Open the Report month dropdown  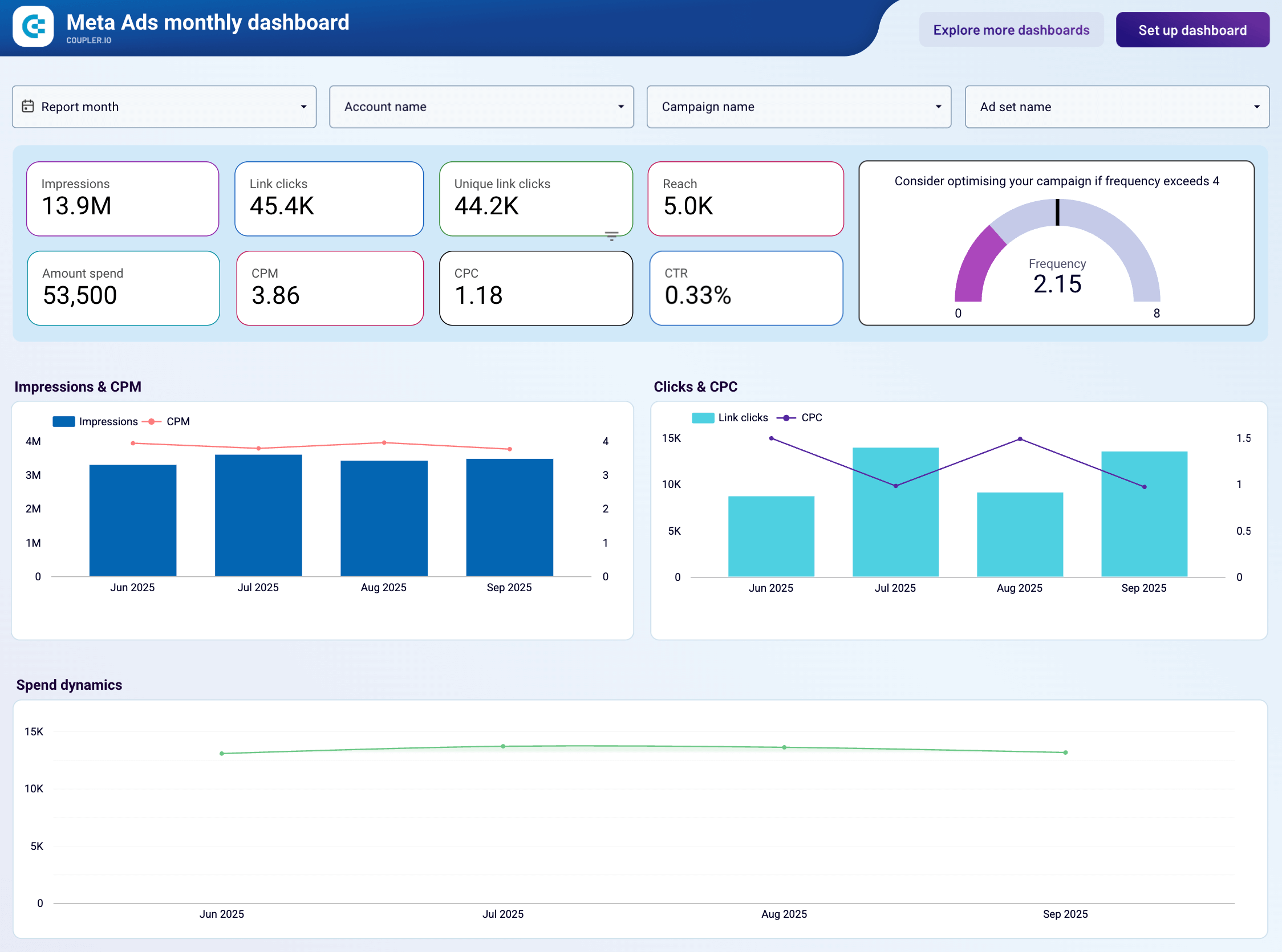(164, 107)
